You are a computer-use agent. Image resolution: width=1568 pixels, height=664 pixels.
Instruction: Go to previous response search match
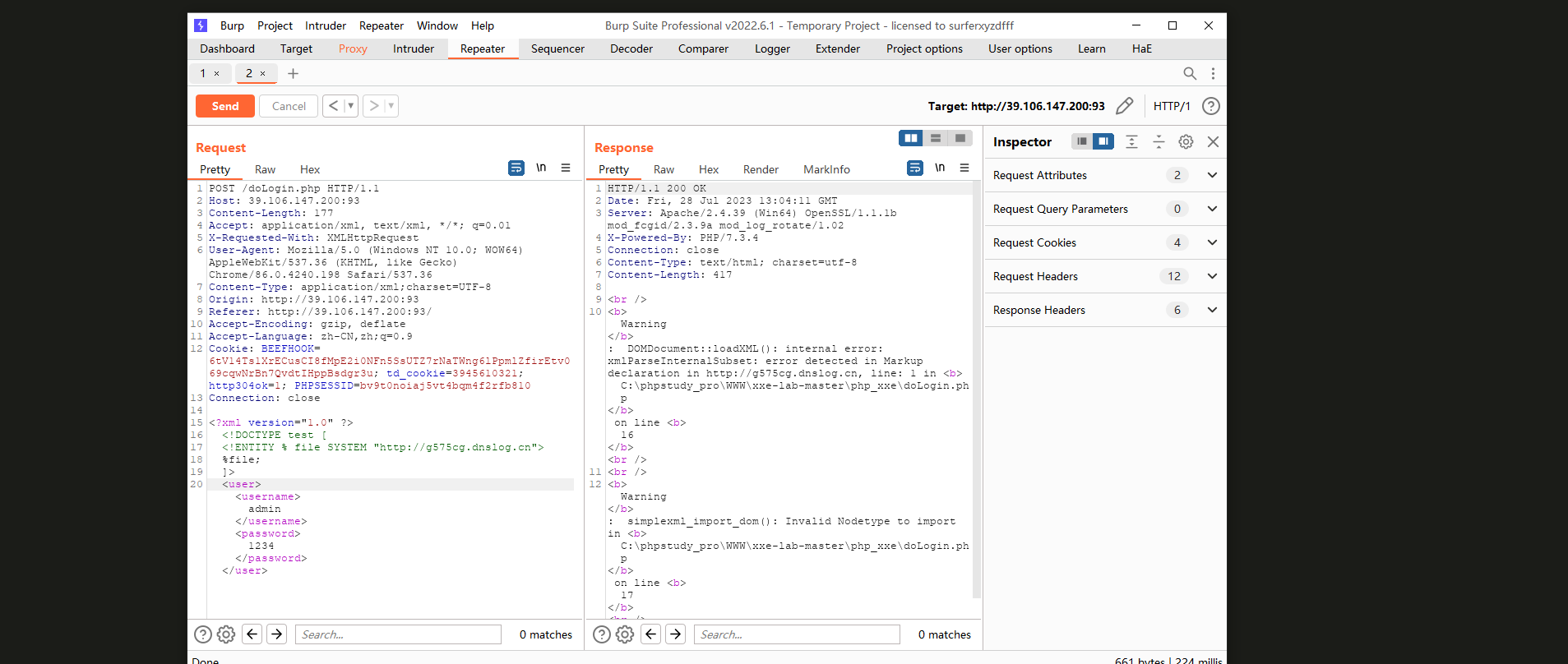click(651, 634)
